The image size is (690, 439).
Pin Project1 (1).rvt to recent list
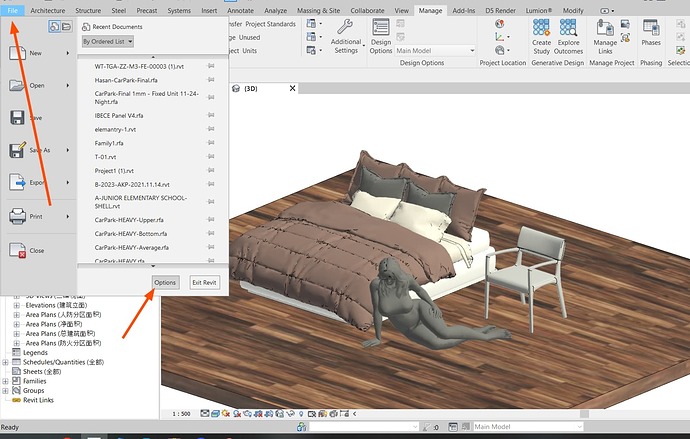coord(211,170)
